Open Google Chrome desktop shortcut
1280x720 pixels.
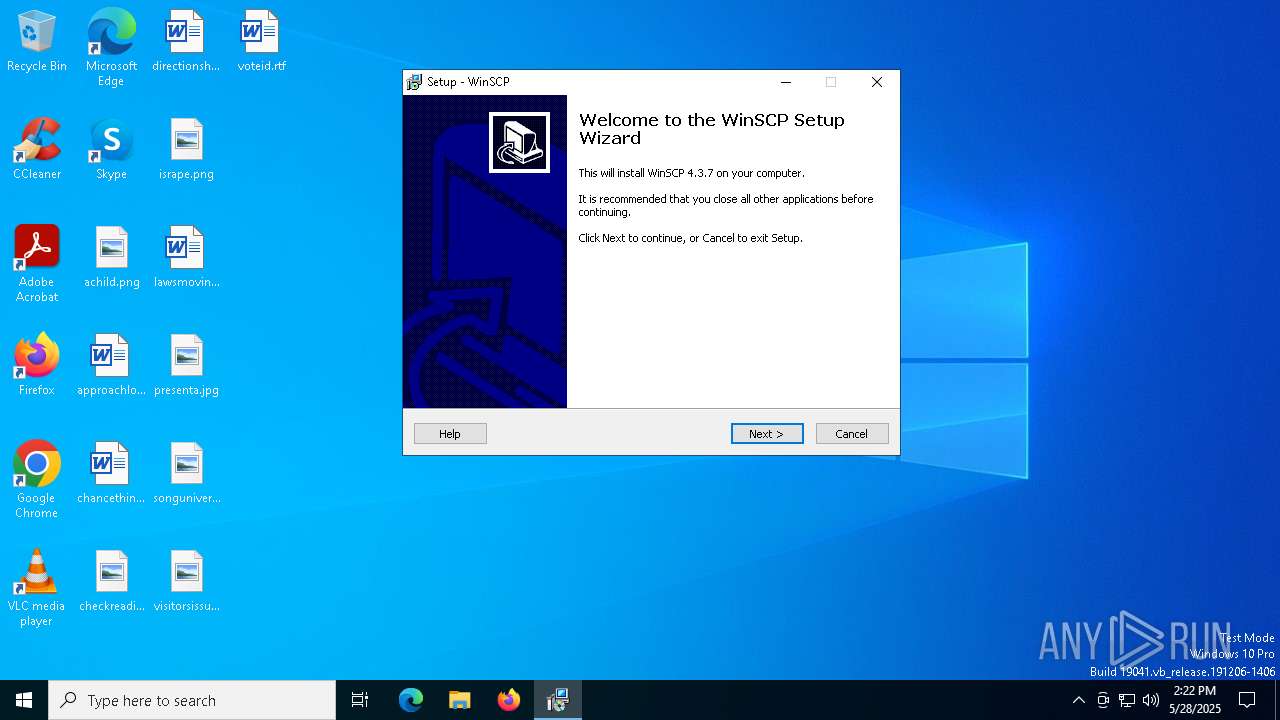(x=37, y=480)
